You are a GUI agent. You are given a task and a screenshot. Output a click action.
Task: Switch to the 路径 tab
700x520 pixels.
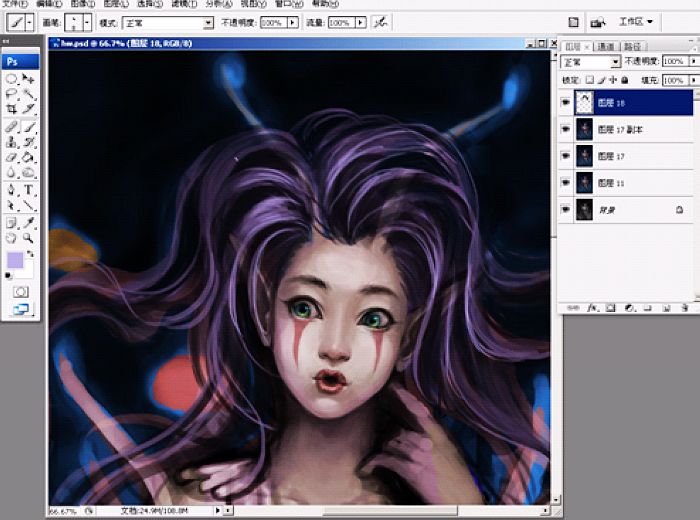[x=632, y=46]
